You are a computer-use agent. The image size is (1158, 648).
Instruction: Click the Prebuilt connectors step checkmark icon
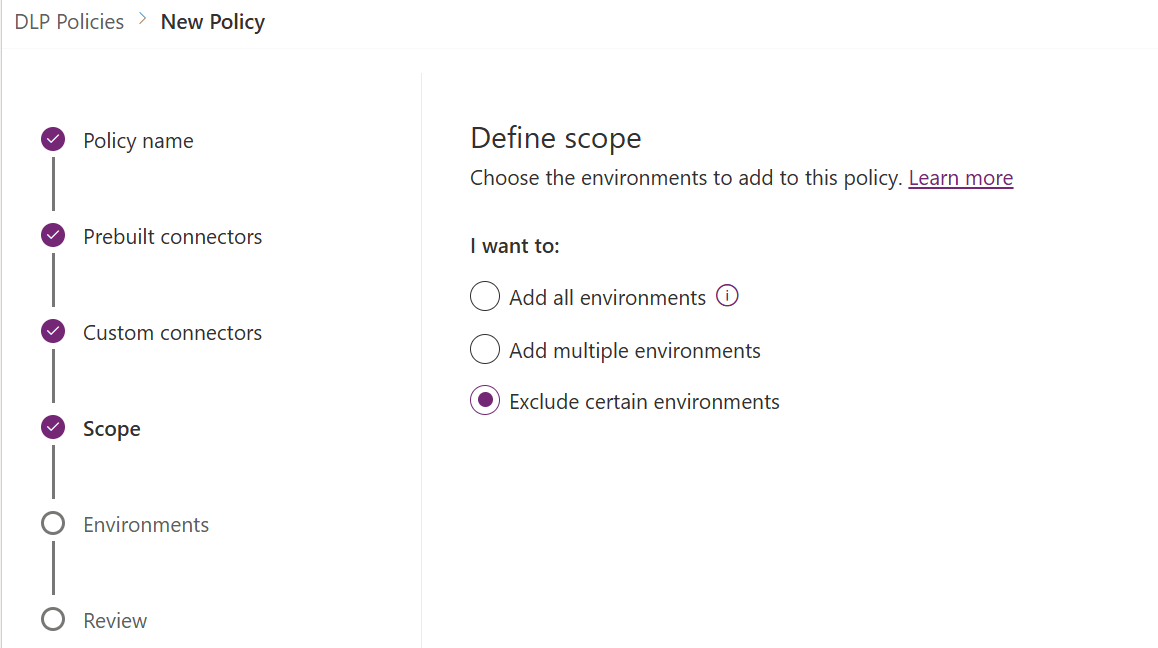click(x=53, y=236)
